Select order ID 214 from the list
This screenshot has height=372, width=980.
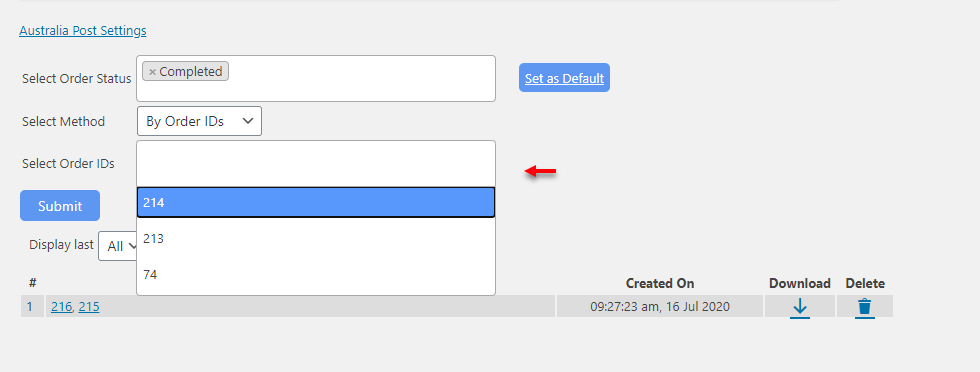click(316, 203)
